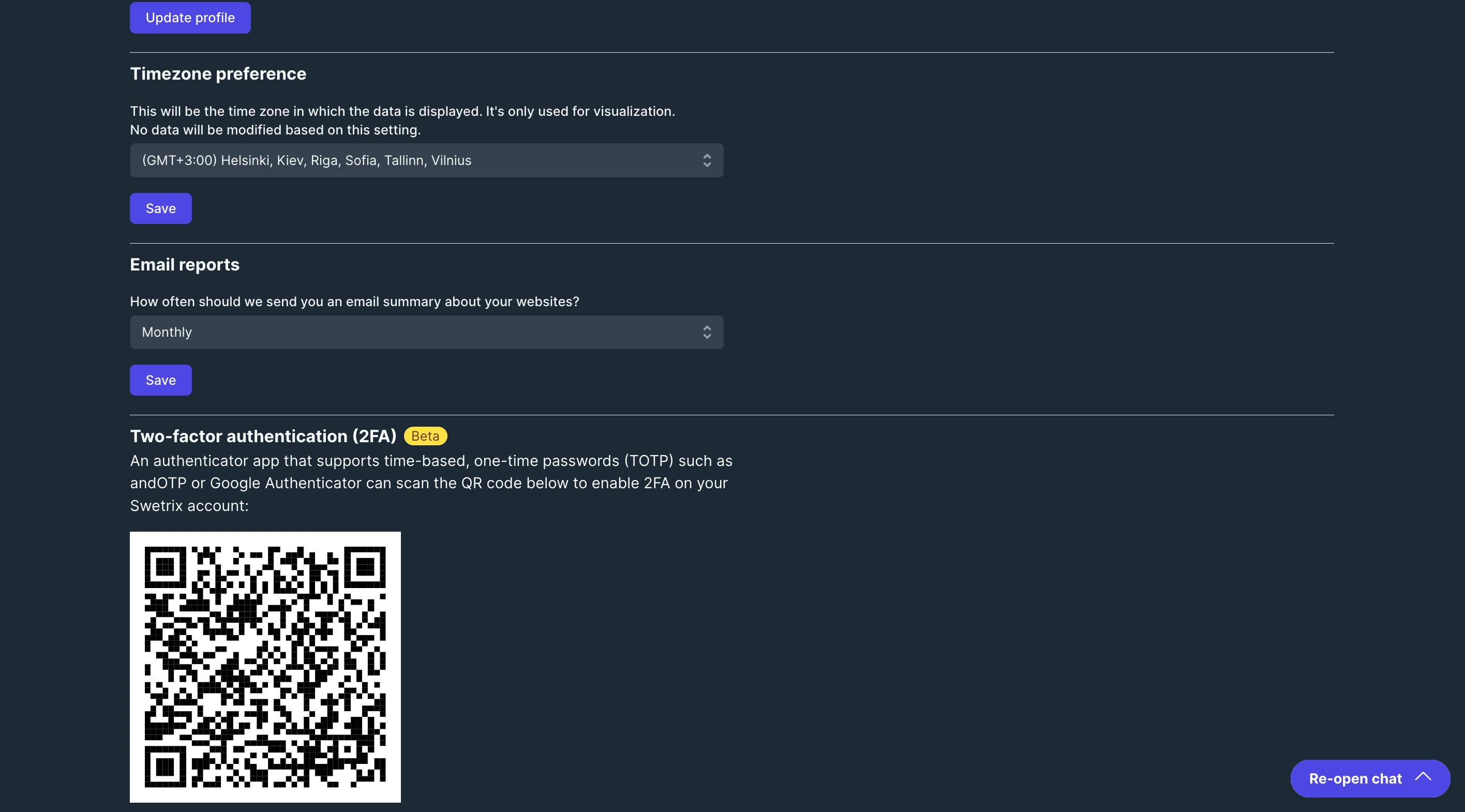Click the email summary frequency question text
This screenshot has width=1465, height=812.
(x=354, y=302)
